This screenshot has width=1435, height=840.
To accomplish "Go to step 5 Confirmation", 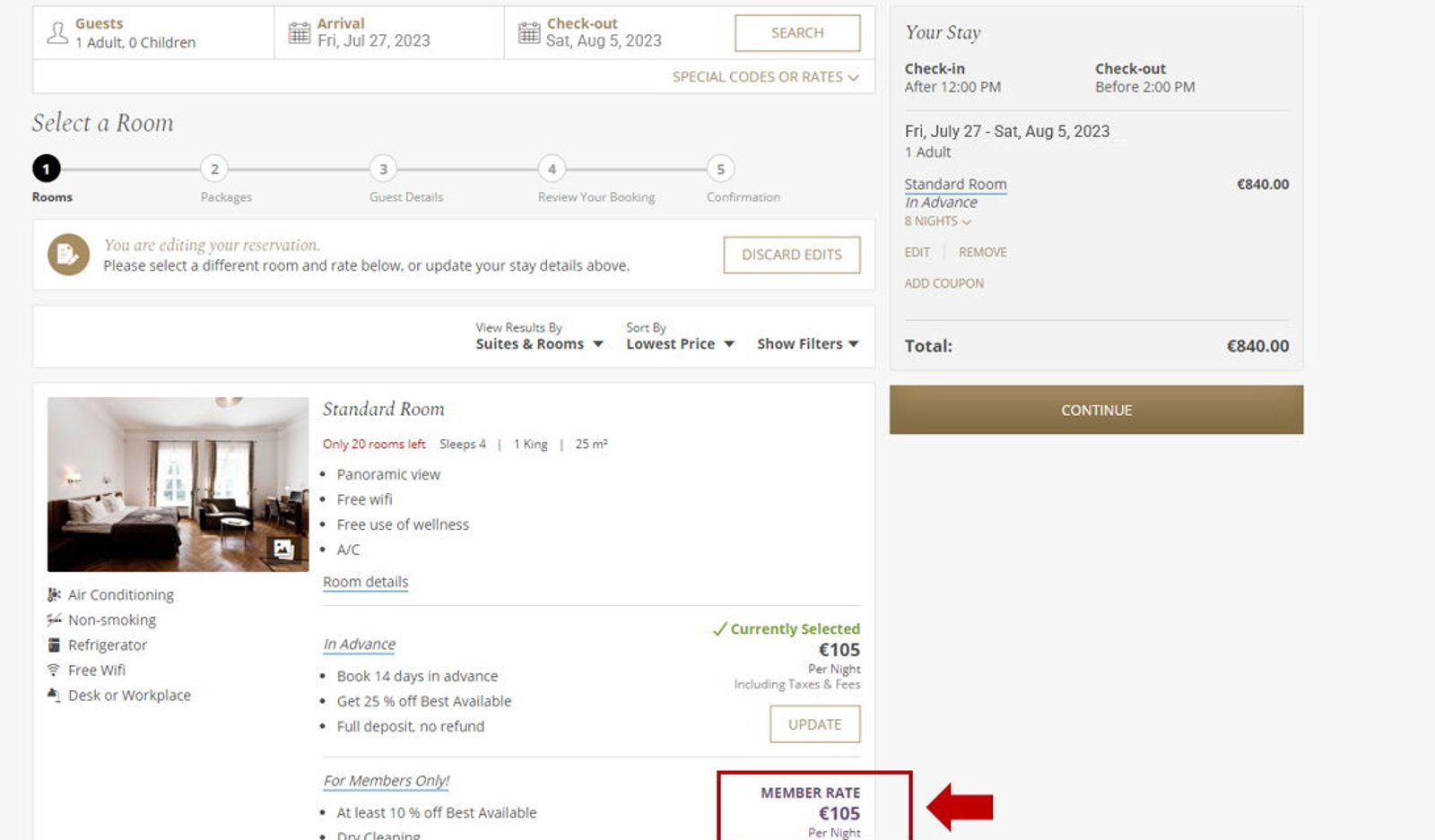I will pos(720,169).
